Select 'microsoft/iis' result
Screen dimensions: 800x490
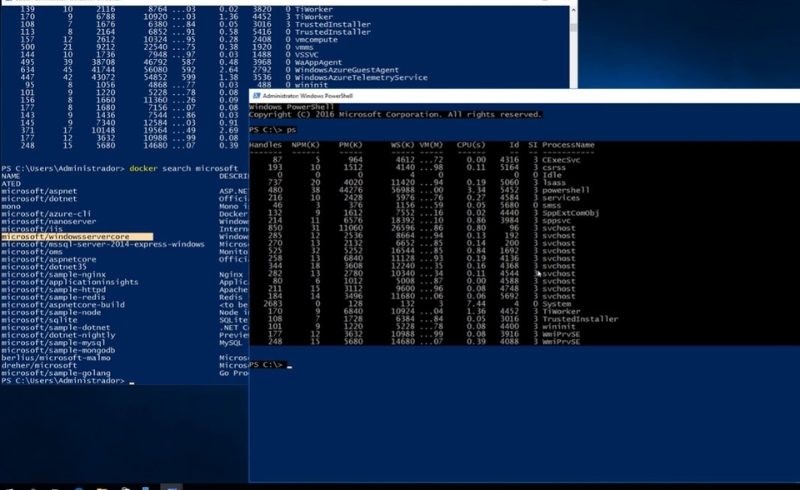(32, 229)
